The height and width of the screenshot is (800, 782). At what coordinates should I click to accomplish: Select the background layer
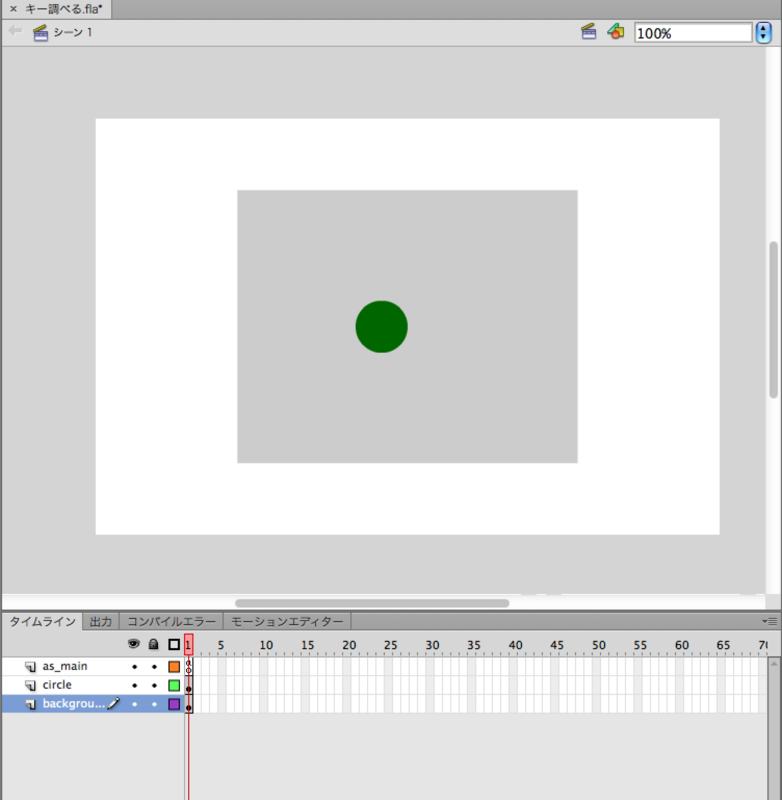(x=73, y=704)
